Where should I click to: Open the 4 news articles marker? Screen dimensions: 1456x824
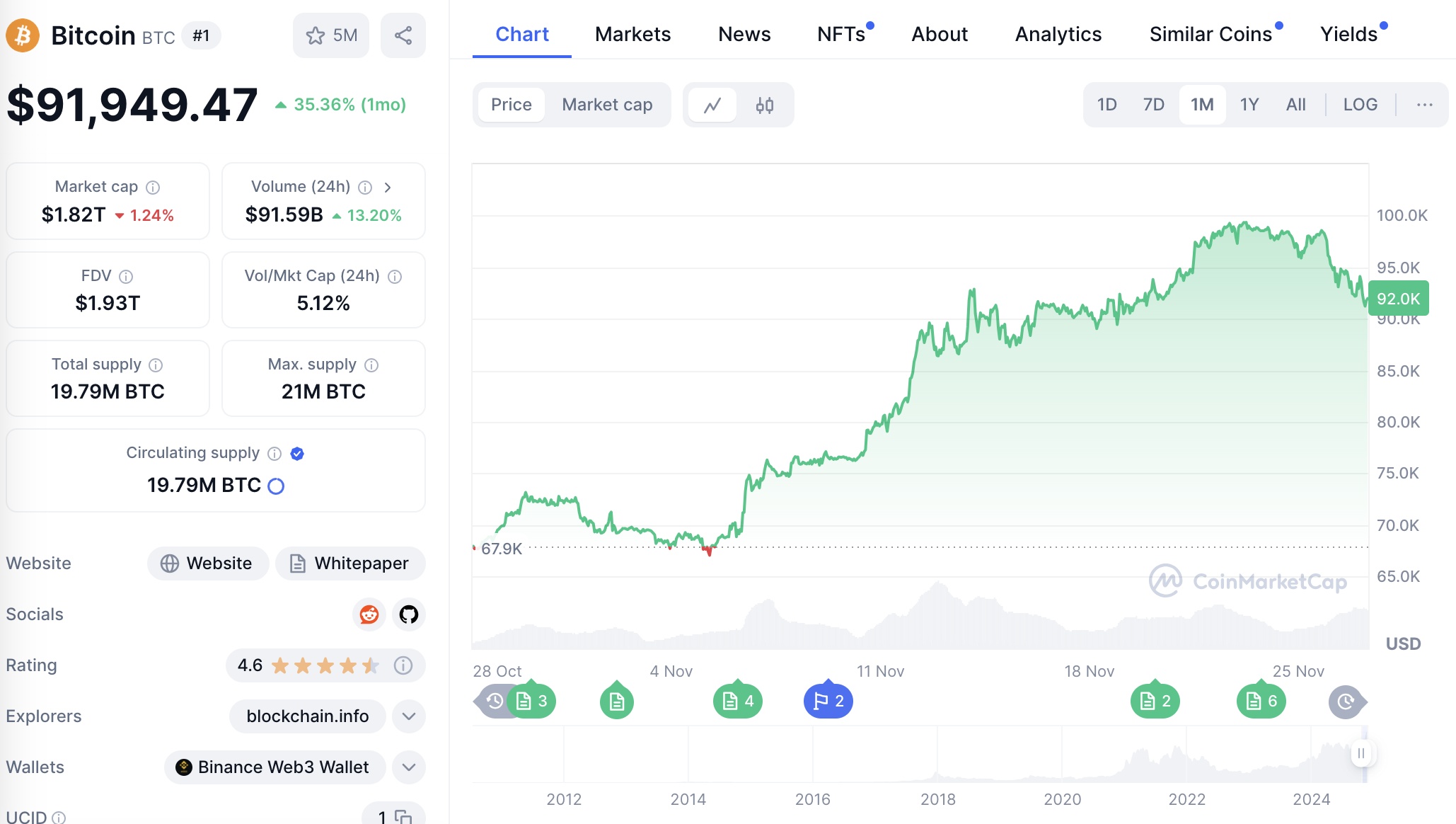point(738,701)
